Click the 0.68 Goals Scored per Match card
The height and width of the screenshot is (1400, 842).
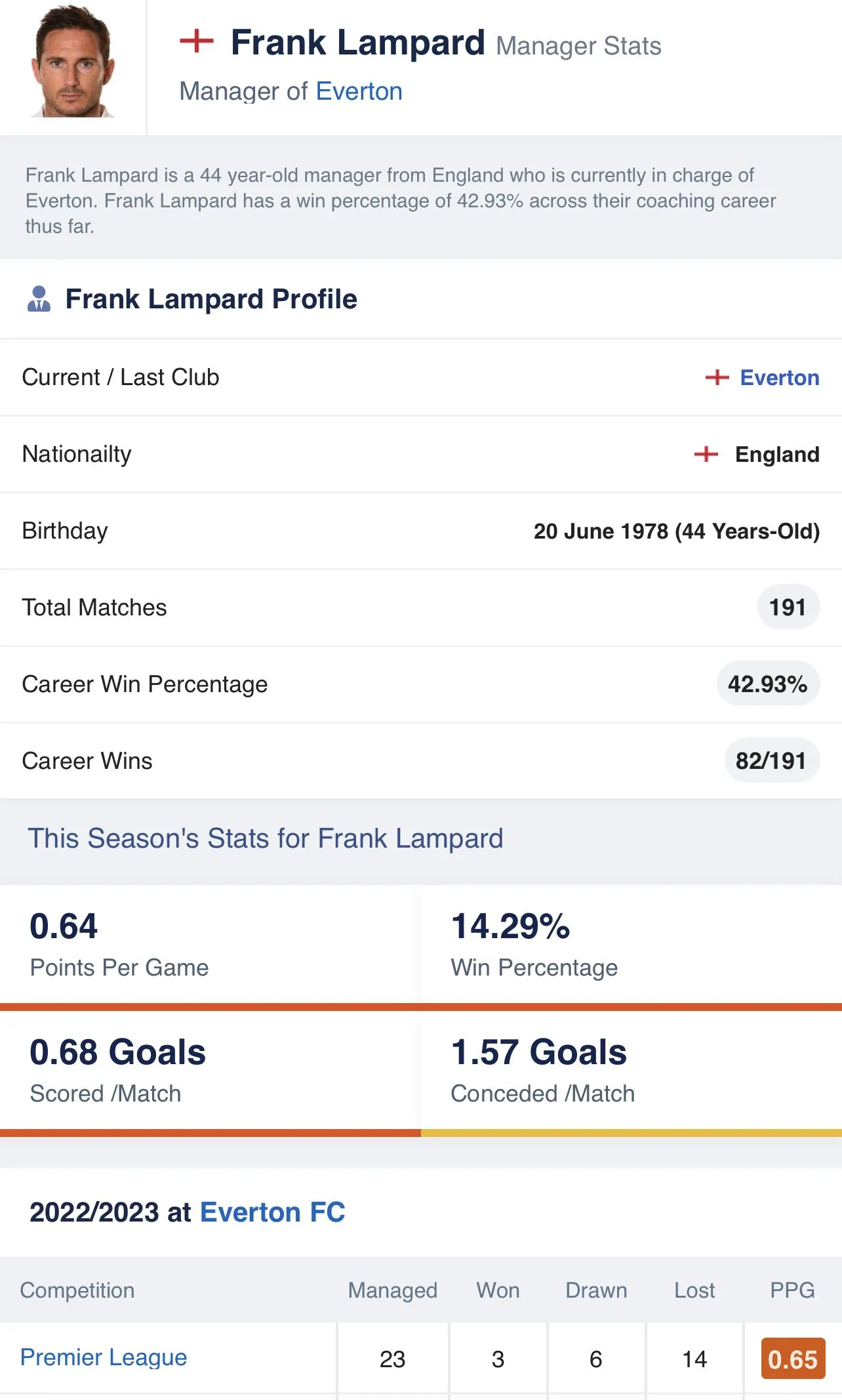[210, 1070]
